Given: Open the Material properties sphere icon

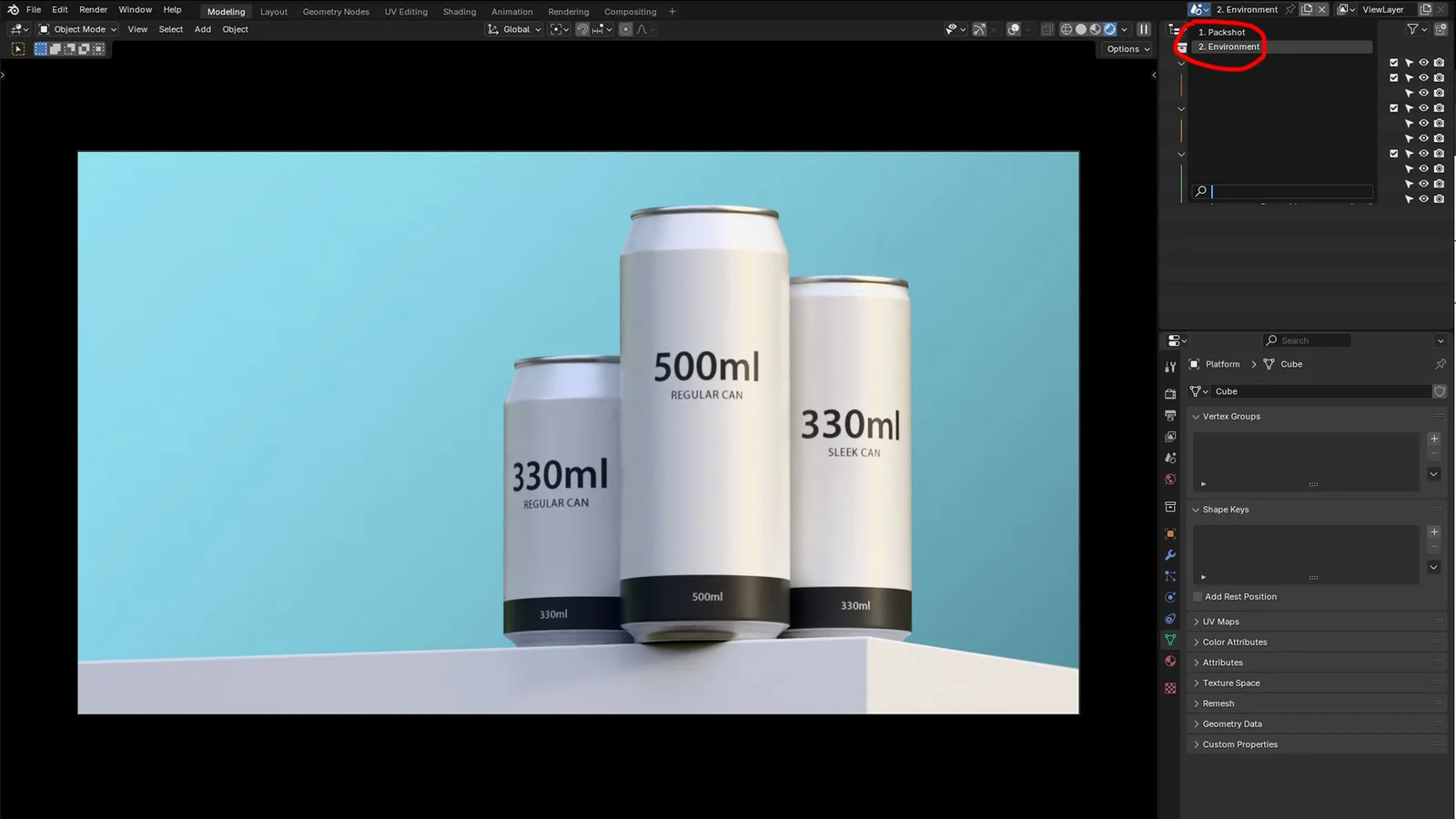Looking at the screenshot, I should coord(1170,662).
